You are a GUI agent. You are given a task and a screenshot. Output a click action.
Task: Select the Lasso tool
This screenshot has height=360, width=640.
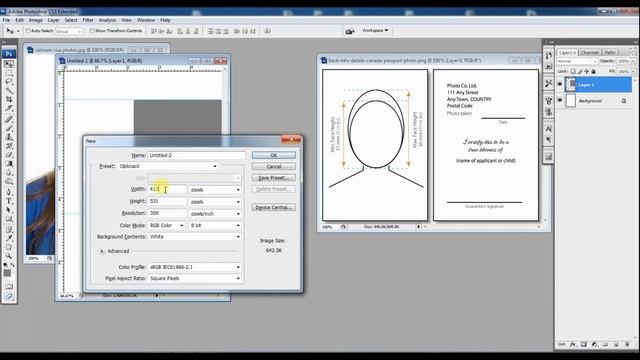click(x=9, y=82)
